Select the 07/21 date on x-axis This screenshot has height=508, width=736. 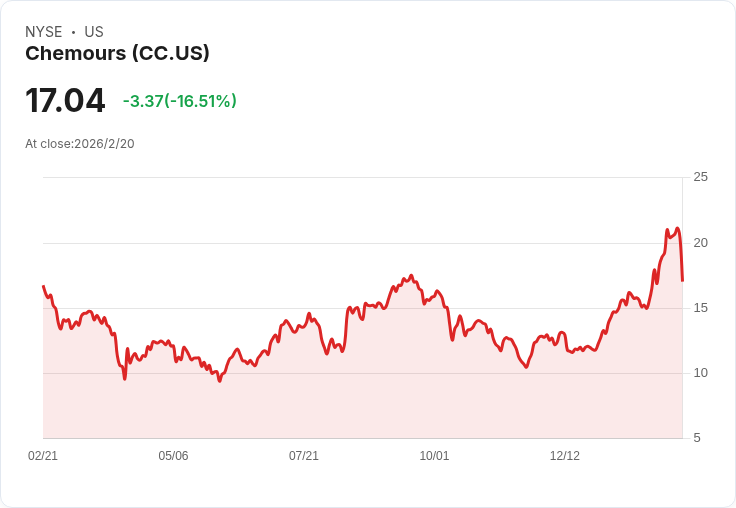304,456
